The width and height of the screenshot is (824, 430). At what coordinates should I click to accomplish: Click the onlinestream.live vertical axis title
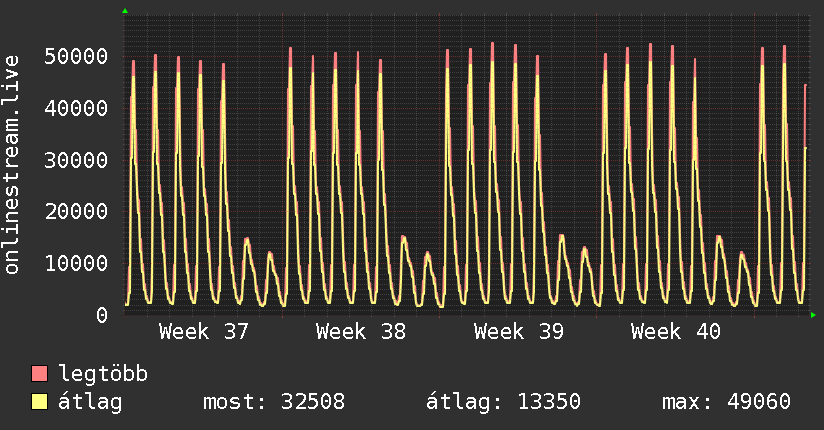click(x=12, y=165)
